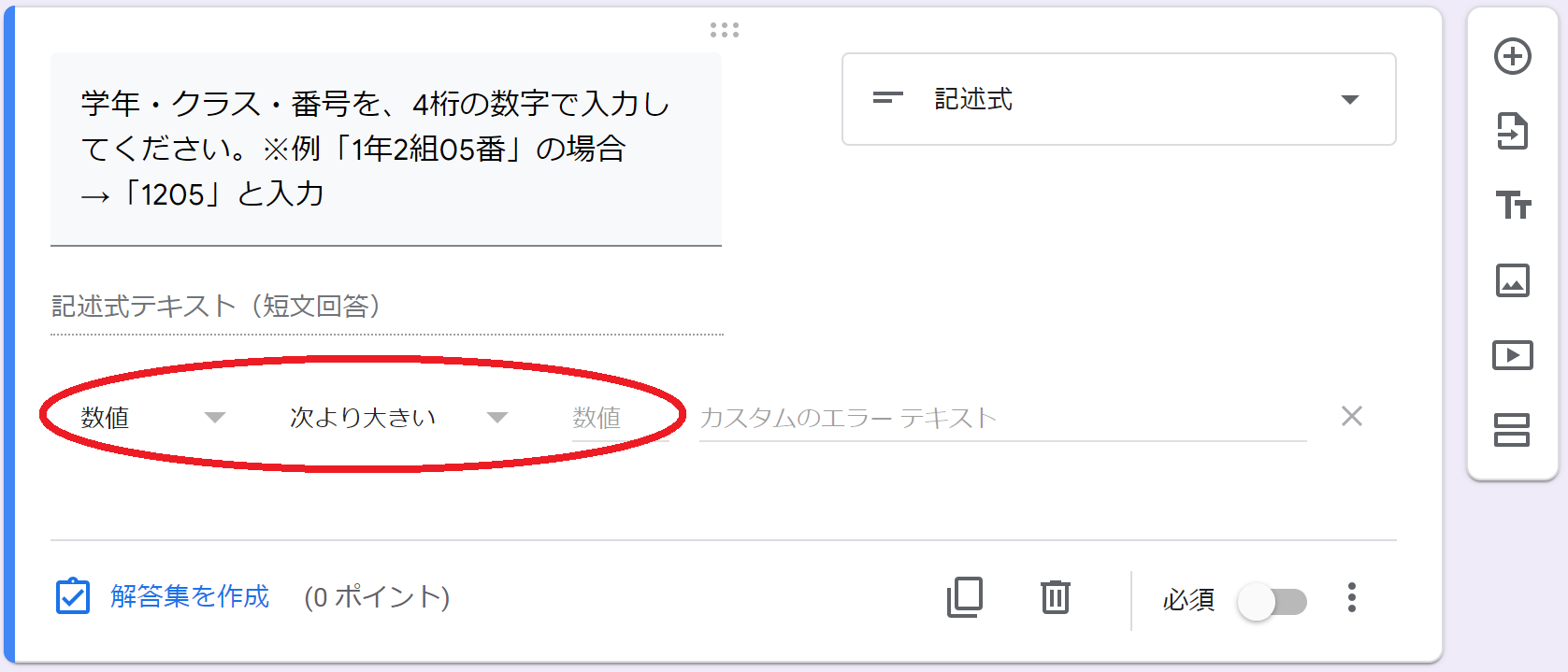
Task: Click the 数値 value input field
Action: pyautogui.click(x=617, y=418)
